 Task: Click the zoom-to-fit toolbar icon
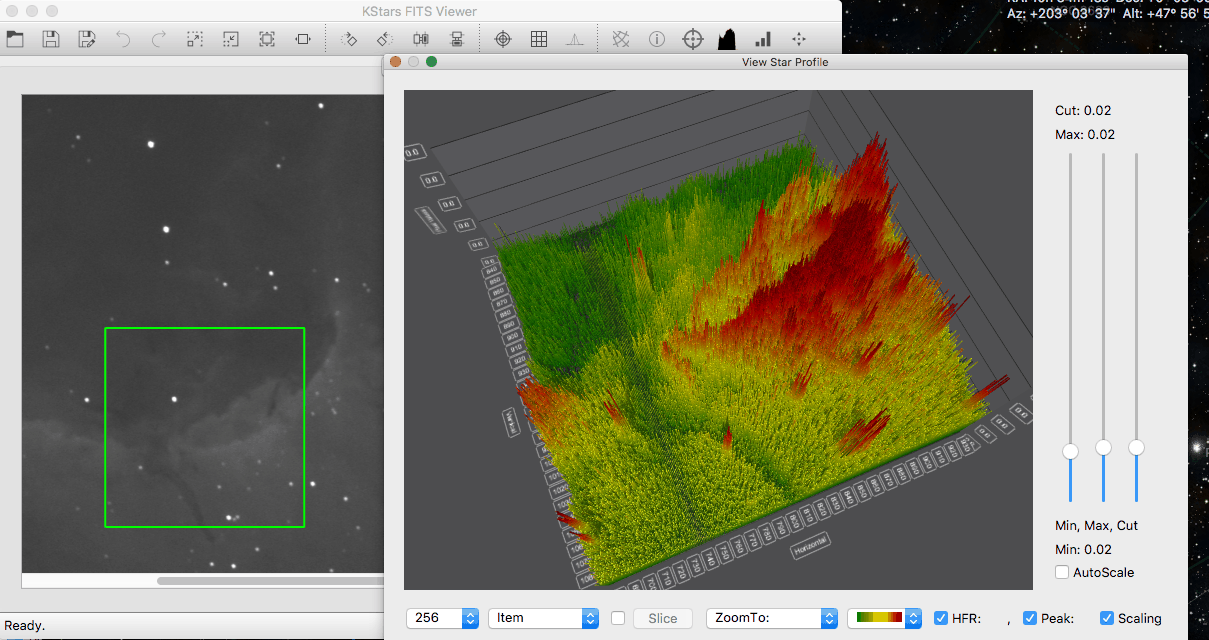[x=267, y=39]
